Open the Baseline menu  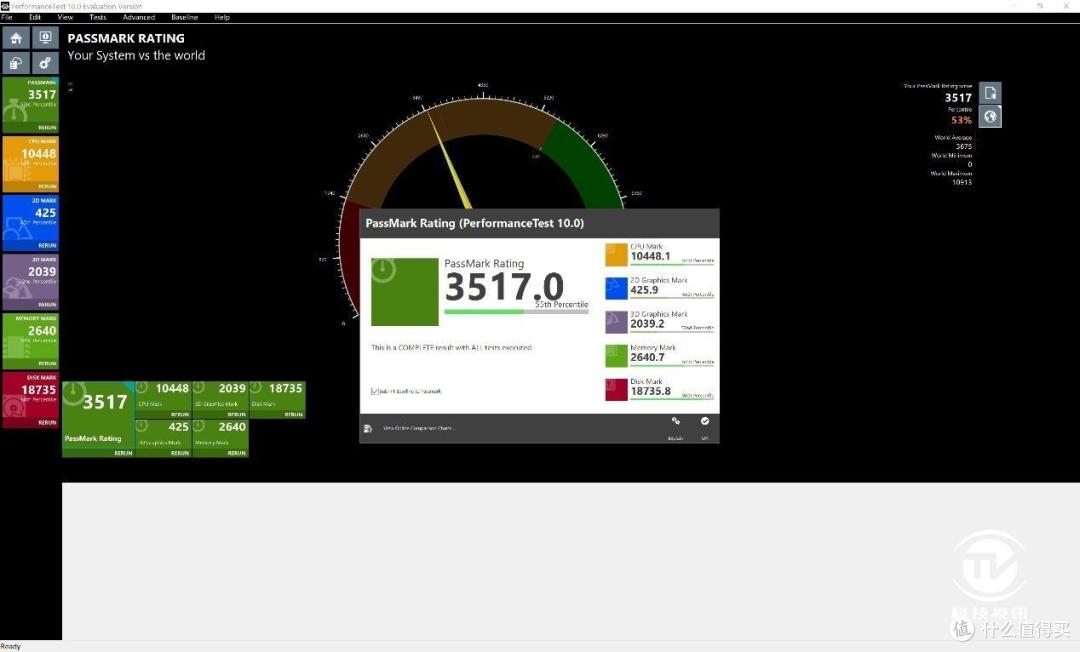coord(185,17)
